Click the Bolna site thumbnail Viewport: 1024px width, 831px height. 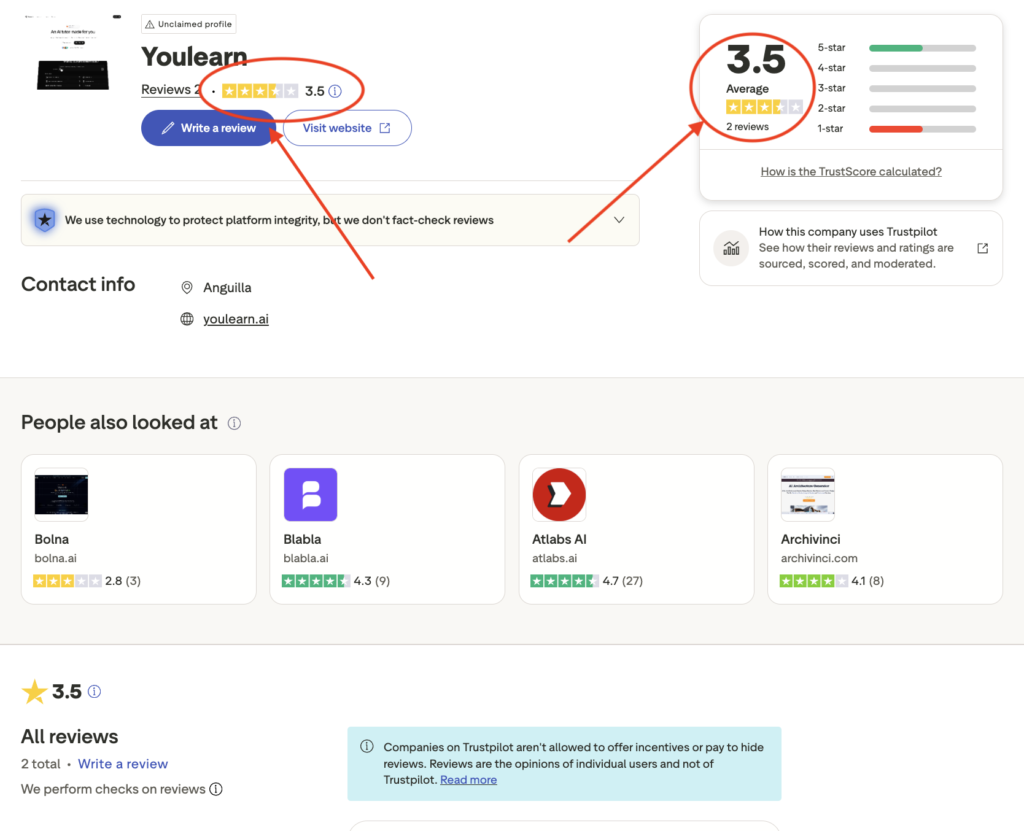[61, 495]
